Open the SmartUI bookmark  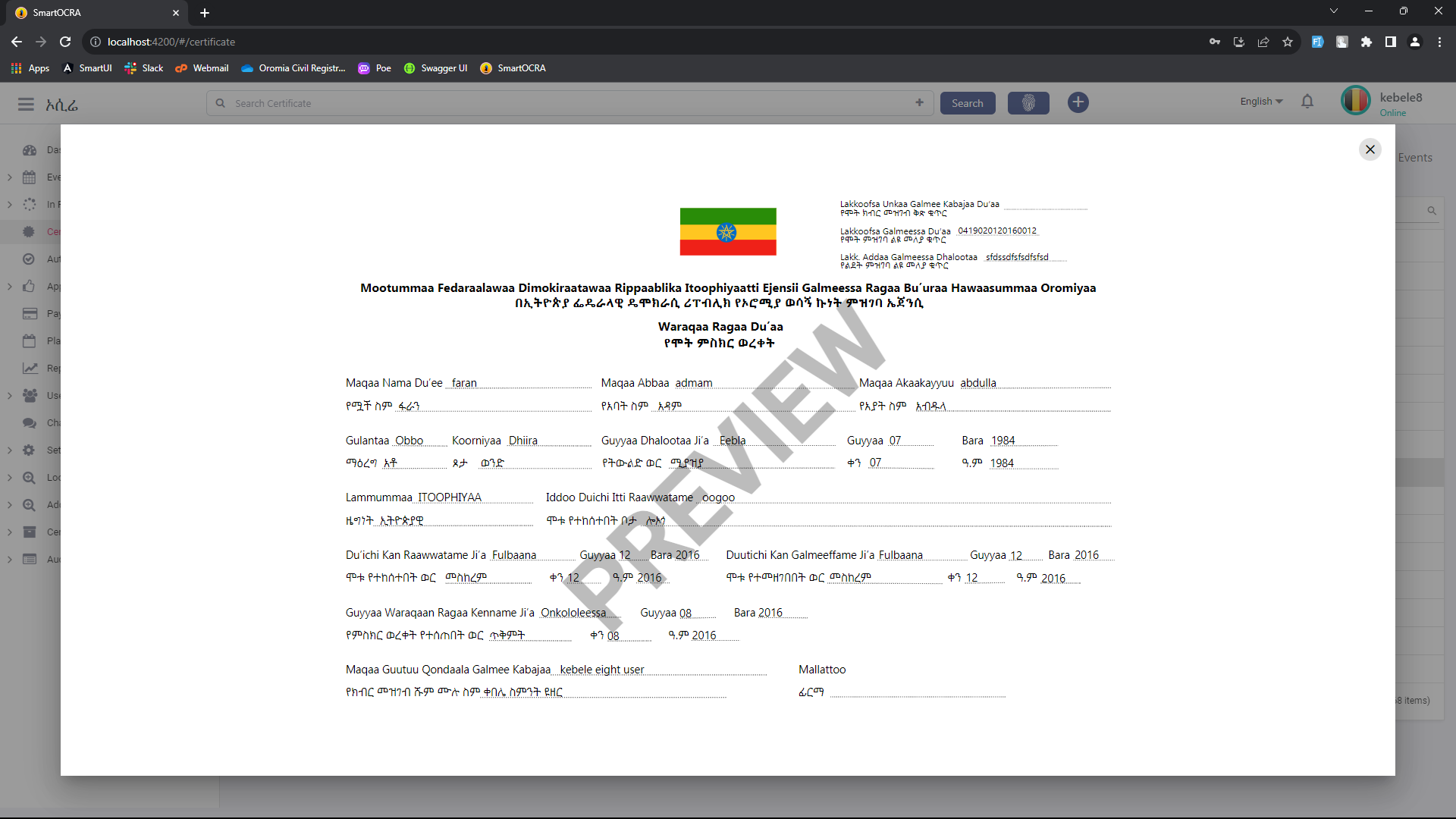click(x=87, y=68)
